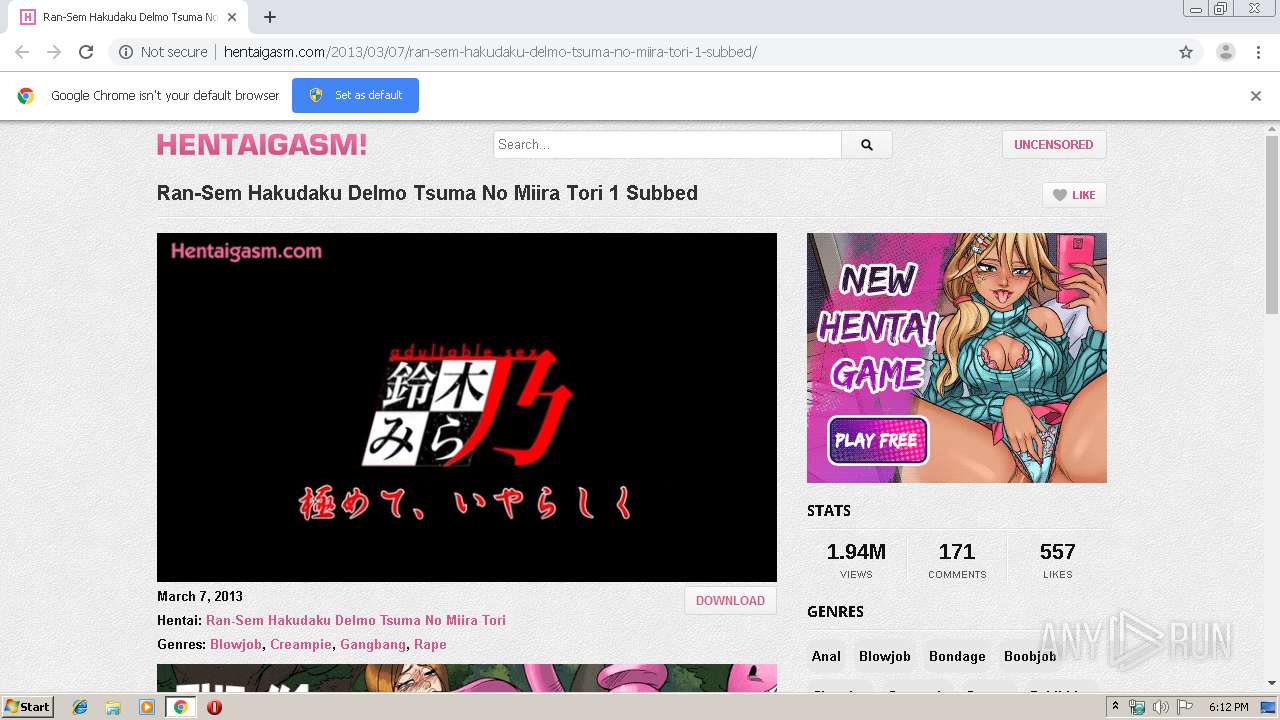Screen dimensions: 1280x720
Task: Open the site logo homepage link
Action: (262, 145)
